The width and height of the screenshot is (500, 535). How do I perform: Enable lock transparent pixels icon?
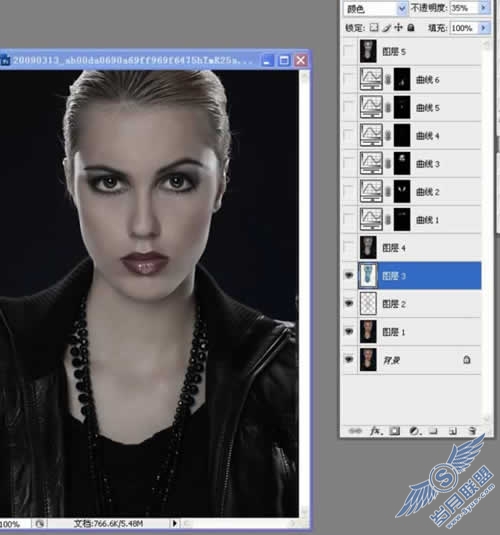(374, 28)
